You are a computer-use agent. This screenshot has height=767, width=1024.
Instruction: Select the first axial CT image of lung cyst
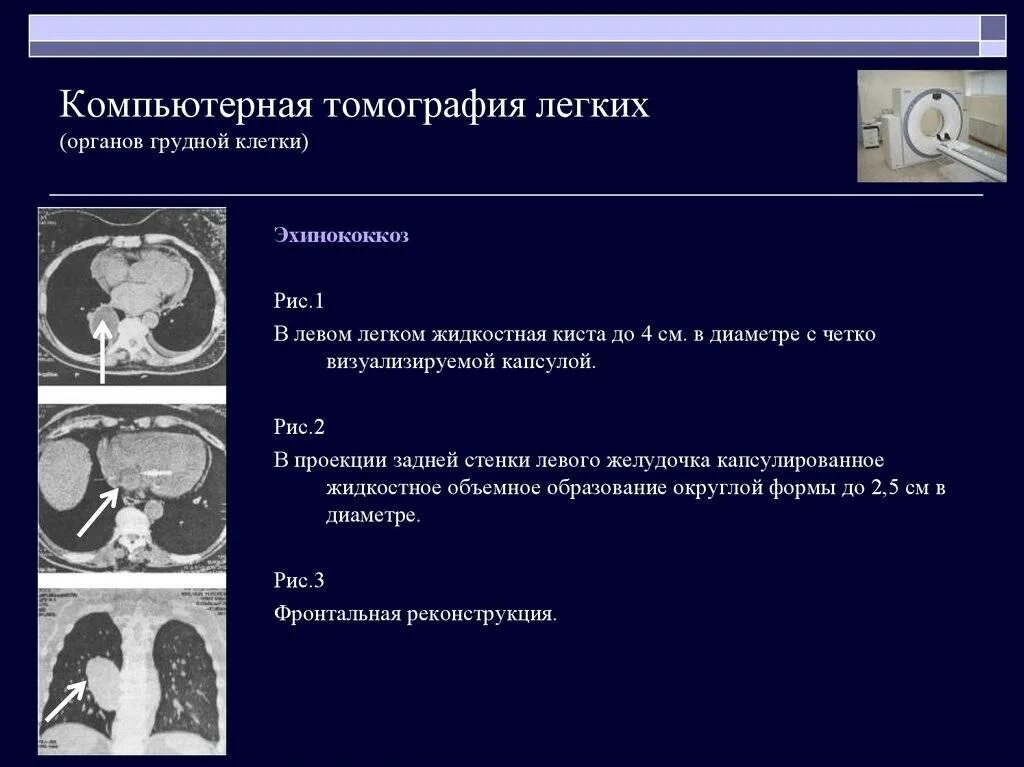132,297
